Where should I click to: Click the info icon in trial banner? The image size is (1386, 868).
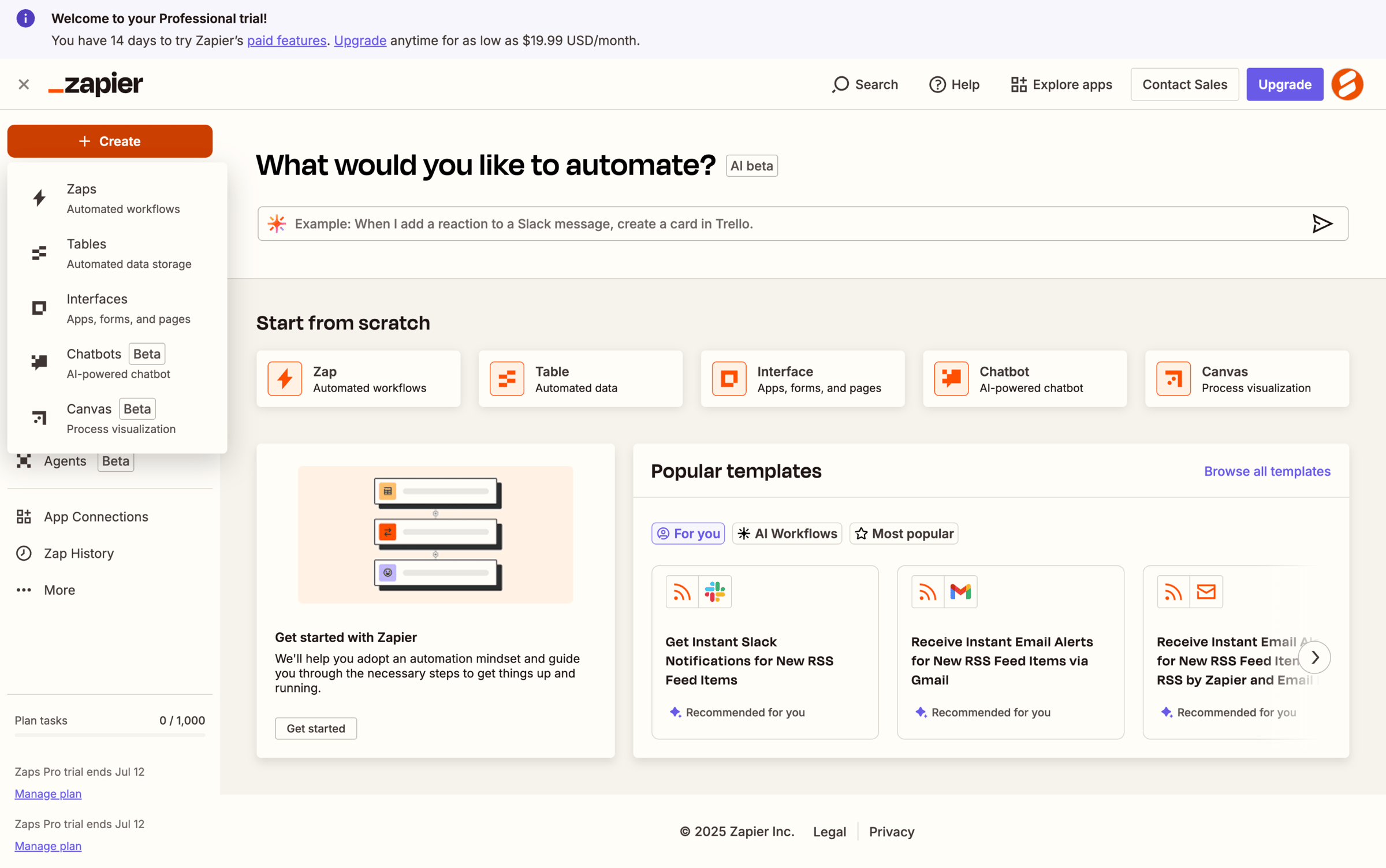25,18
